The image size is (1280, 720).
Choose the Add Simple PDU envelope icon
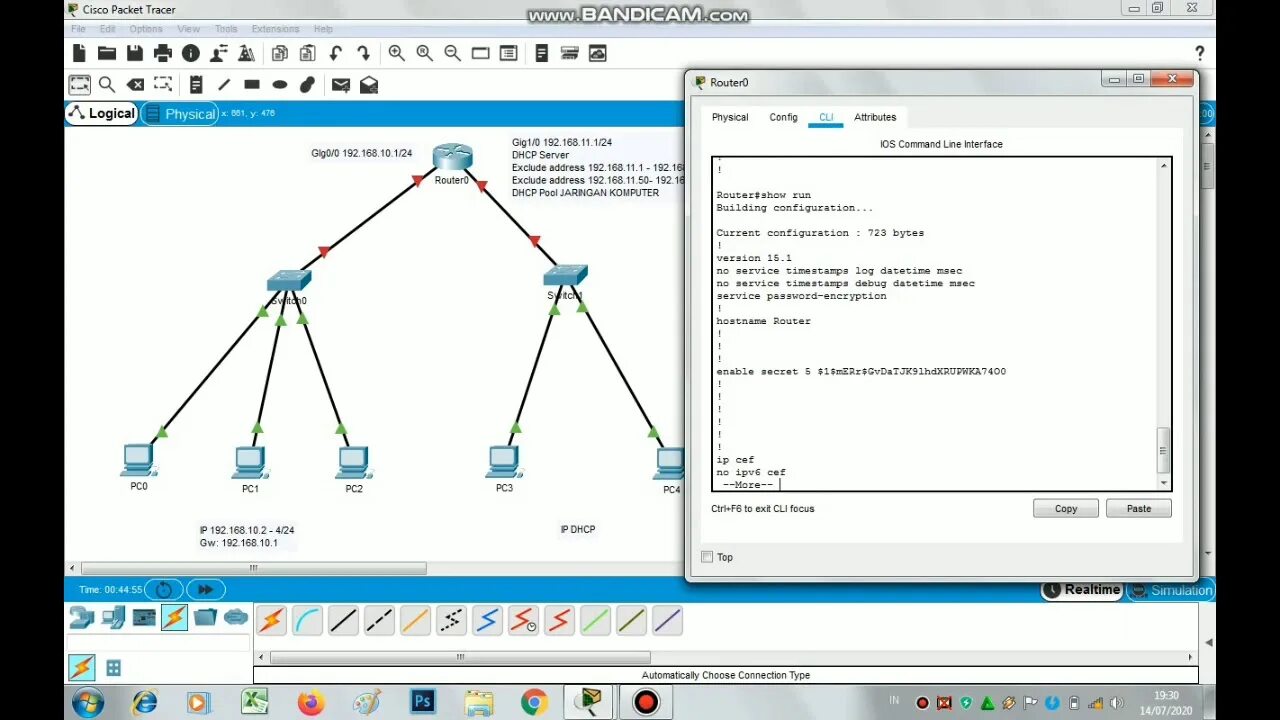tap(341, 85)
